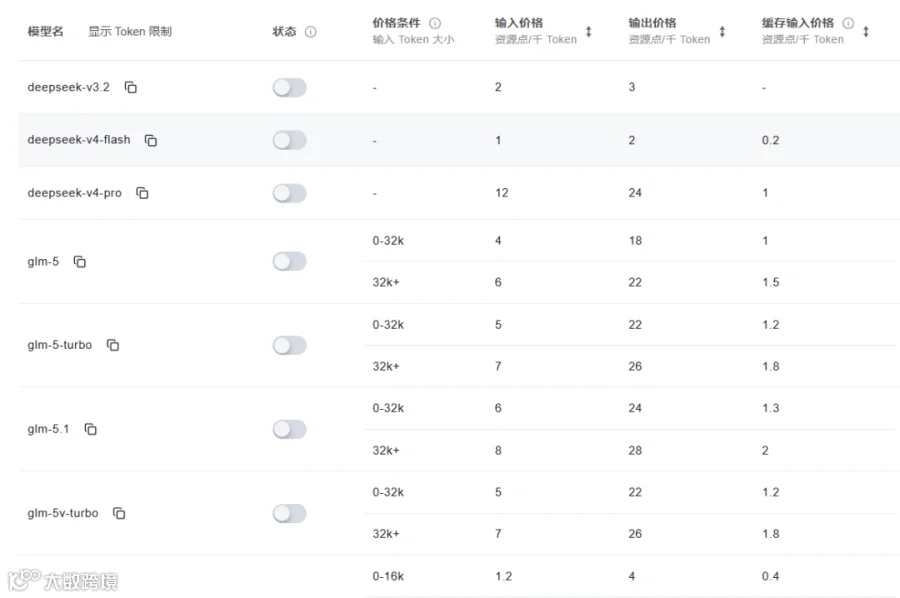
Task: Copy the glm-5 model name
Action: 80,262
